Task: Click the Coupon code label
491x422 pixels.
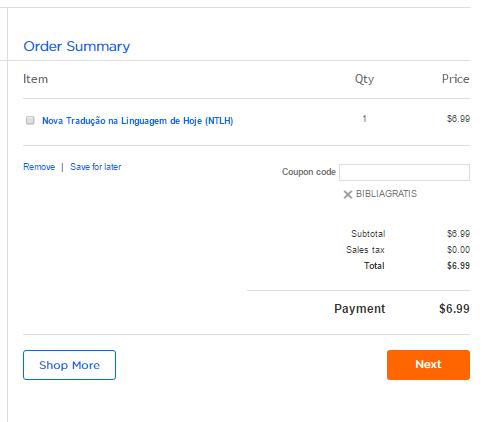Action: [x=309, y=172]
